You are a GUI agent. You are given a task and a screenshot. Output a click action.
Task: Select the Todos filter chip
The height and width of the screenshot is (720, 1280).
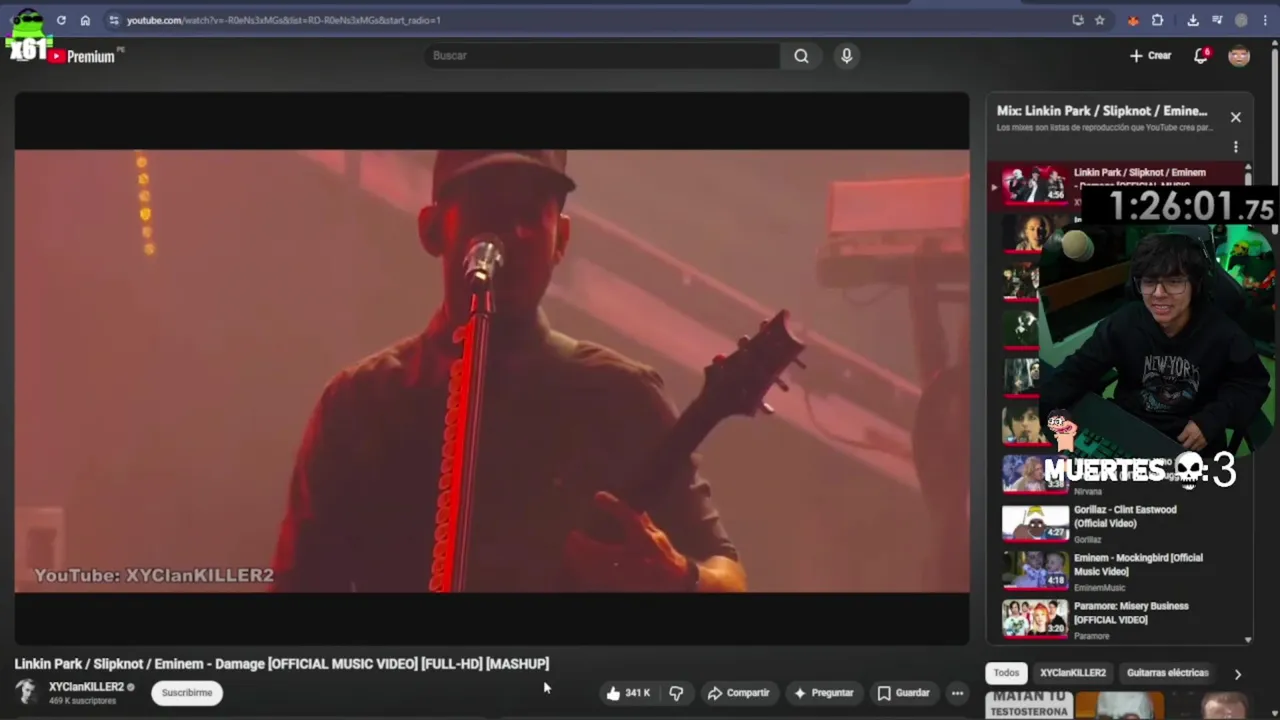pyautogui.click(x=1007, y=673)
